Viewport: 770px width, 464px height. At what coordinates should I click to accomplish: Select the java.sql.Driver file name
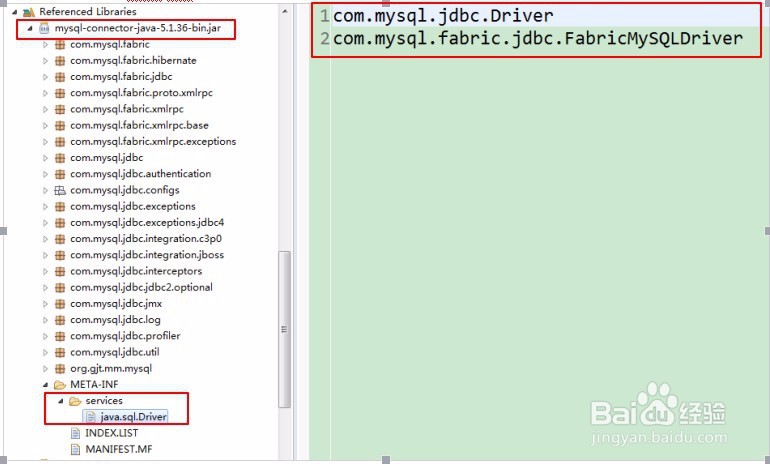134,417
